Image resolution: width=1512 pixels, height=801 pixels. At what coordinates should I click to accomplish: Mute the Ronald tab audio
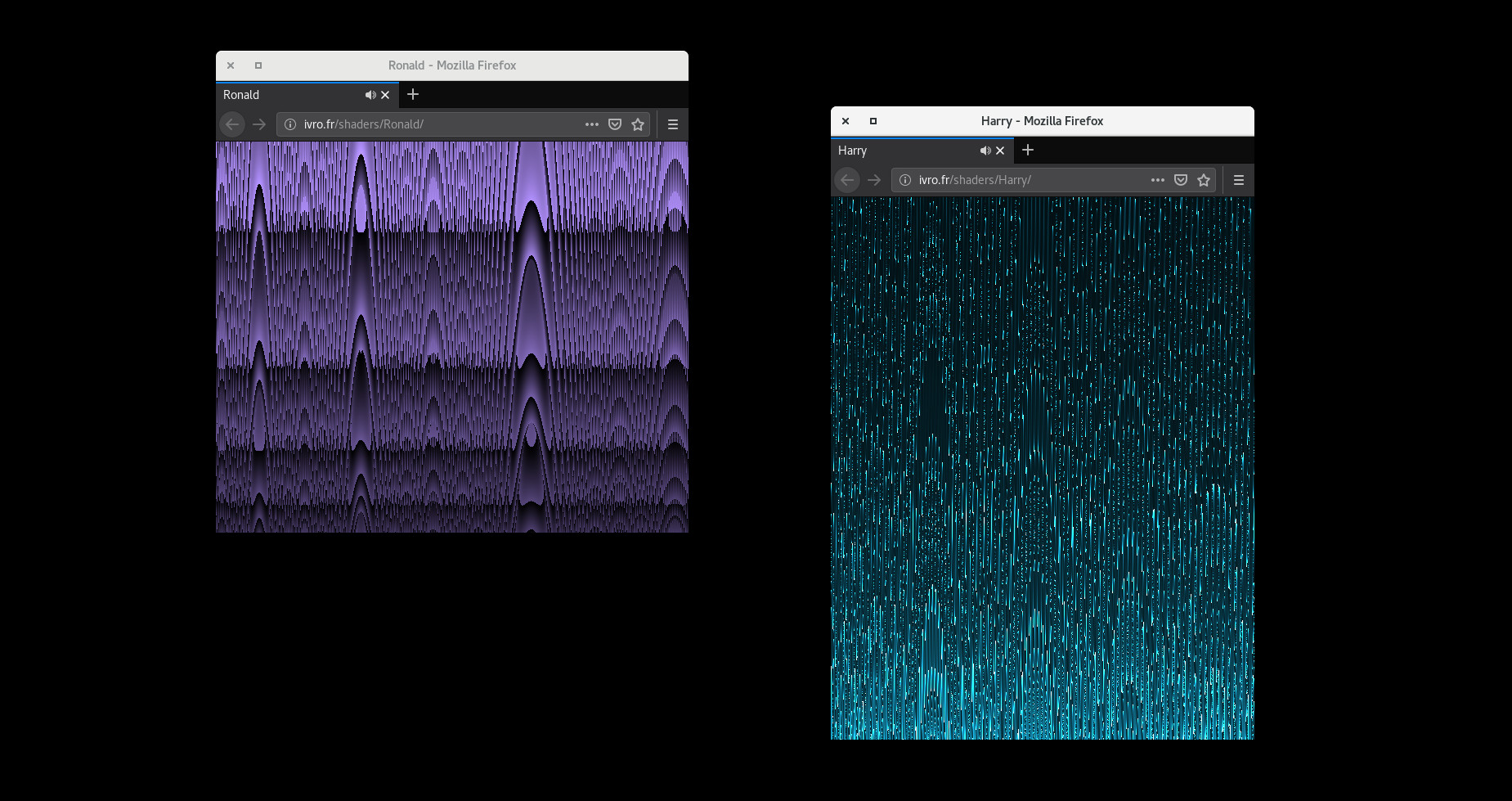point(370,95)
